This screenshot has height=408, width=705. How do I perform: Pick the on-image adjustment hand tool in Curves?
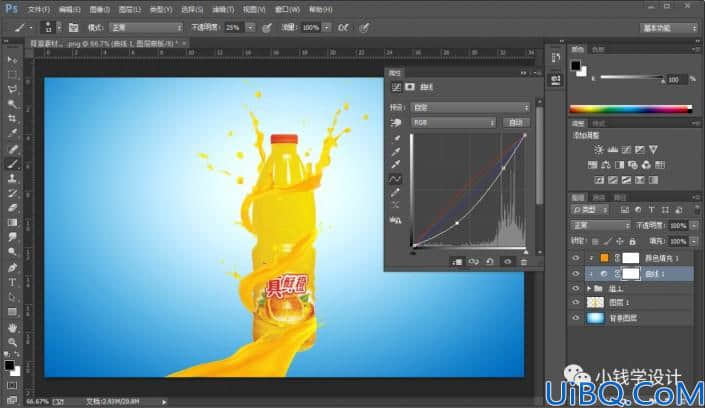click(x=396, y=123)
